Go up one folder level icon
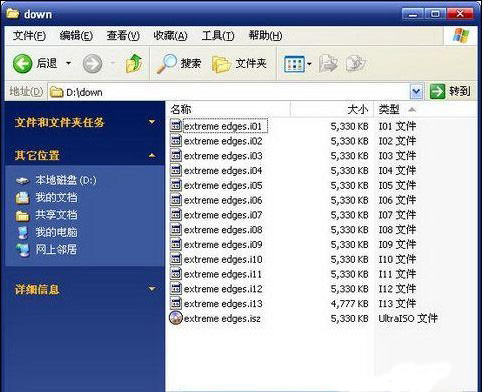Image resolution: width=484 pixels, height=392 pixels. [x=134, y=63]
